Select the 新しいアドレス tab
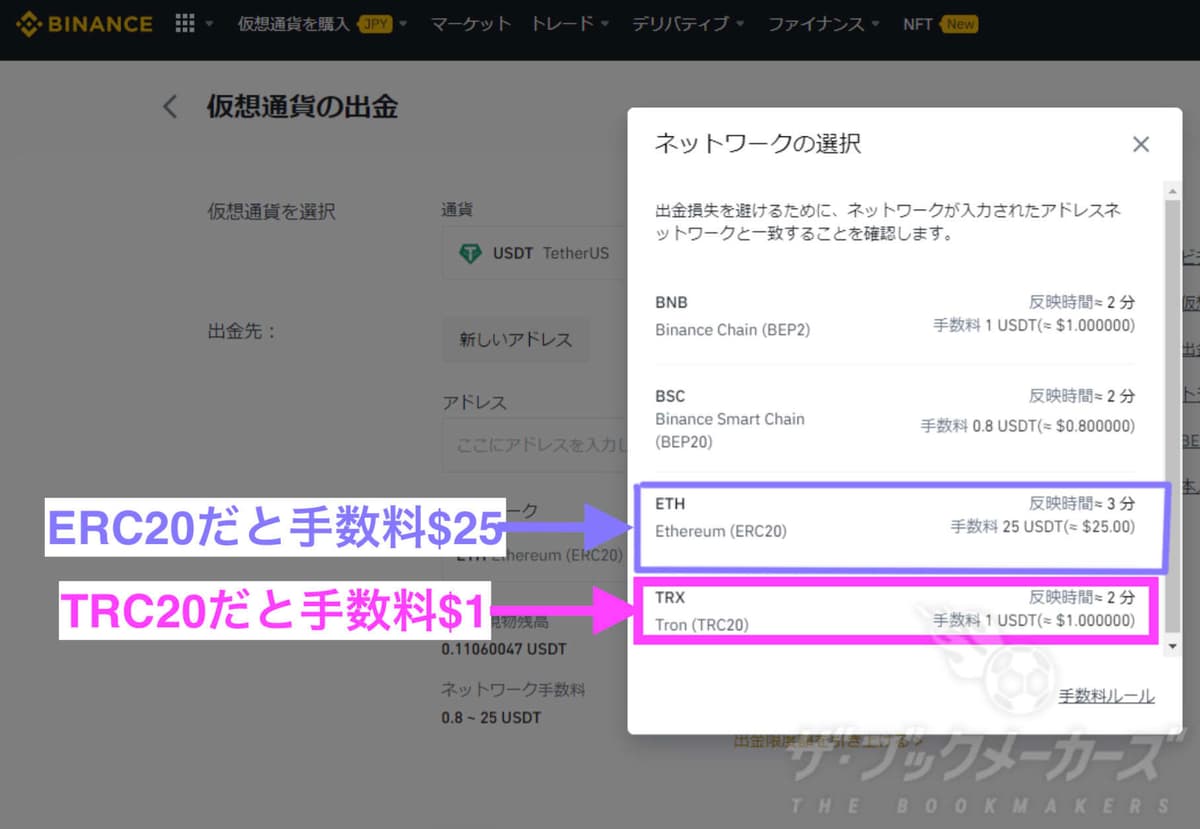Screen dimensions: 1200x829 (x=515, y=340)
